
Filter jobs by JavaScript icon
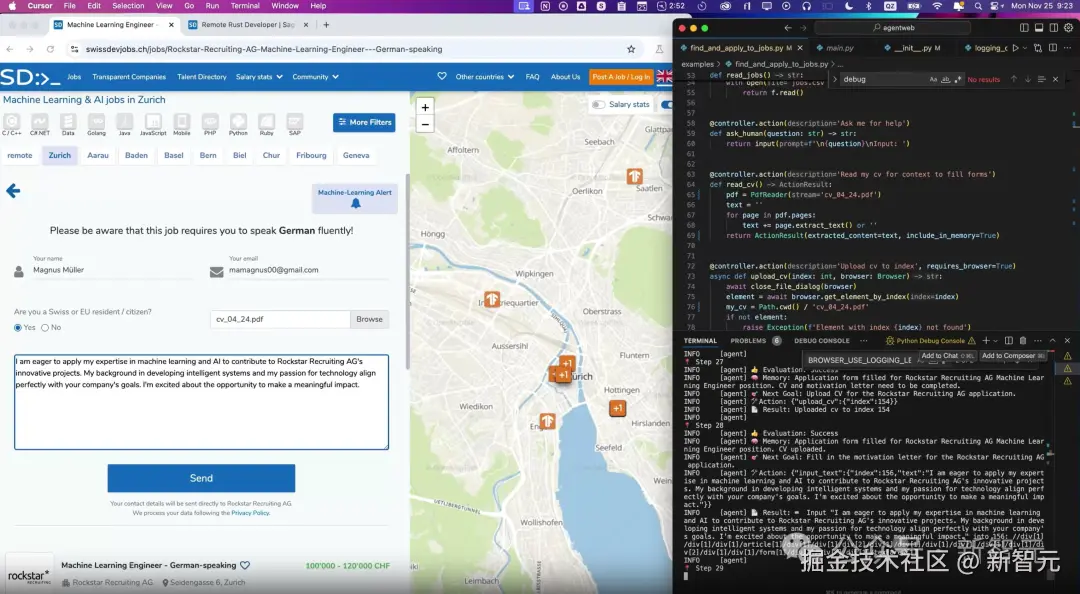pyautogui.click(x=153, y=123)
